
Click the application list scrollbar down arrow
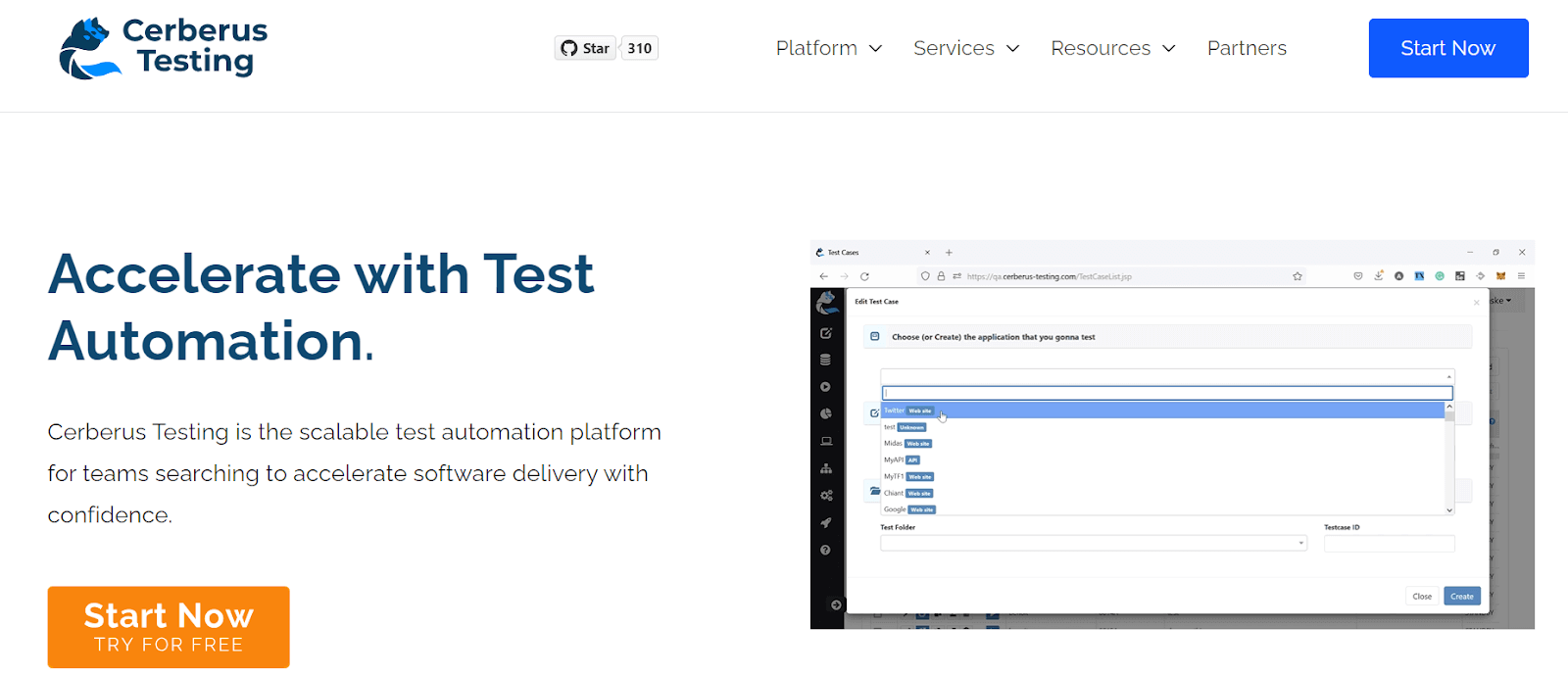coord(1449,510)
